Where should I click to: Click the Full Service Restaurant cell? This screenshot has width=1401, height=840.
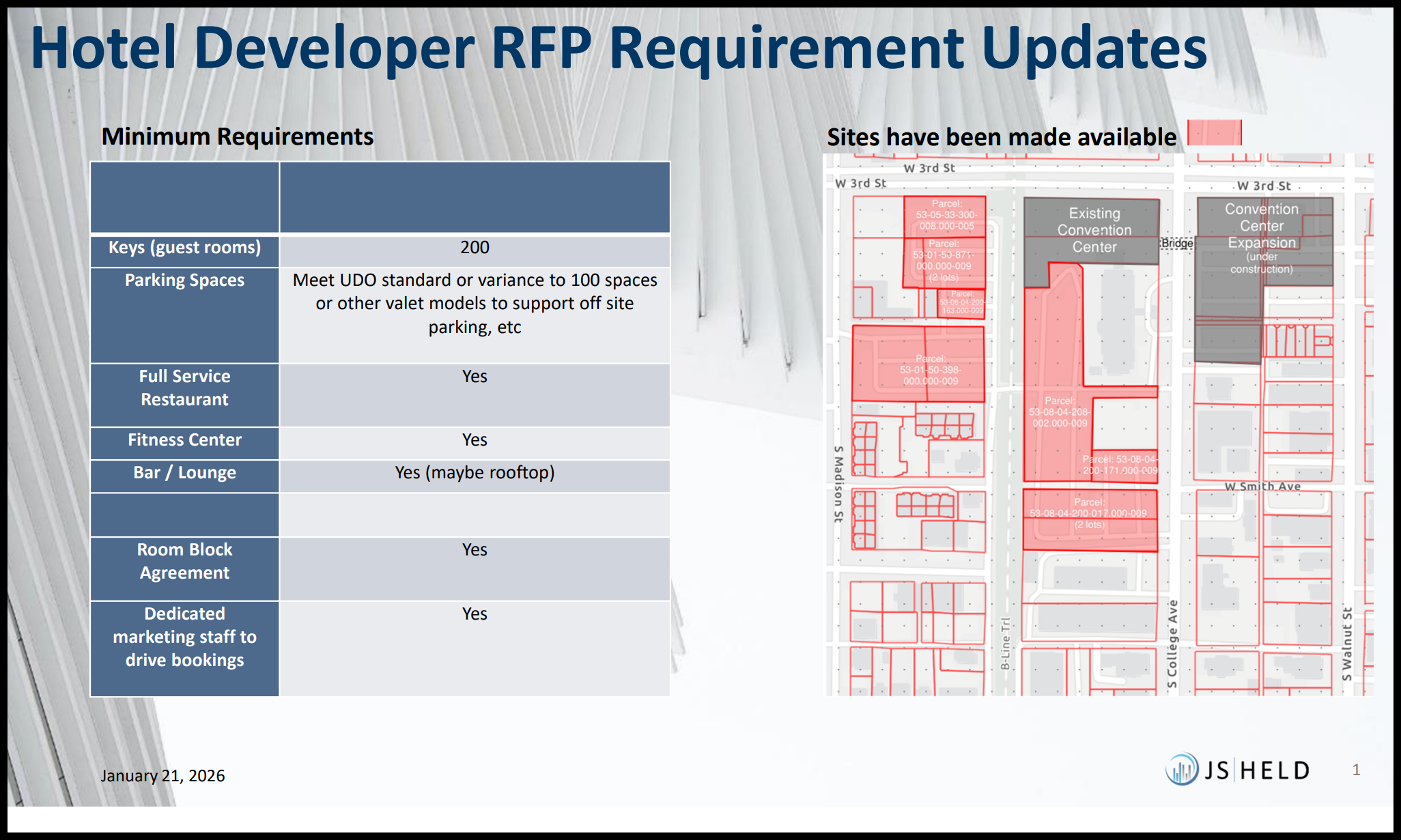pos(184,388)
